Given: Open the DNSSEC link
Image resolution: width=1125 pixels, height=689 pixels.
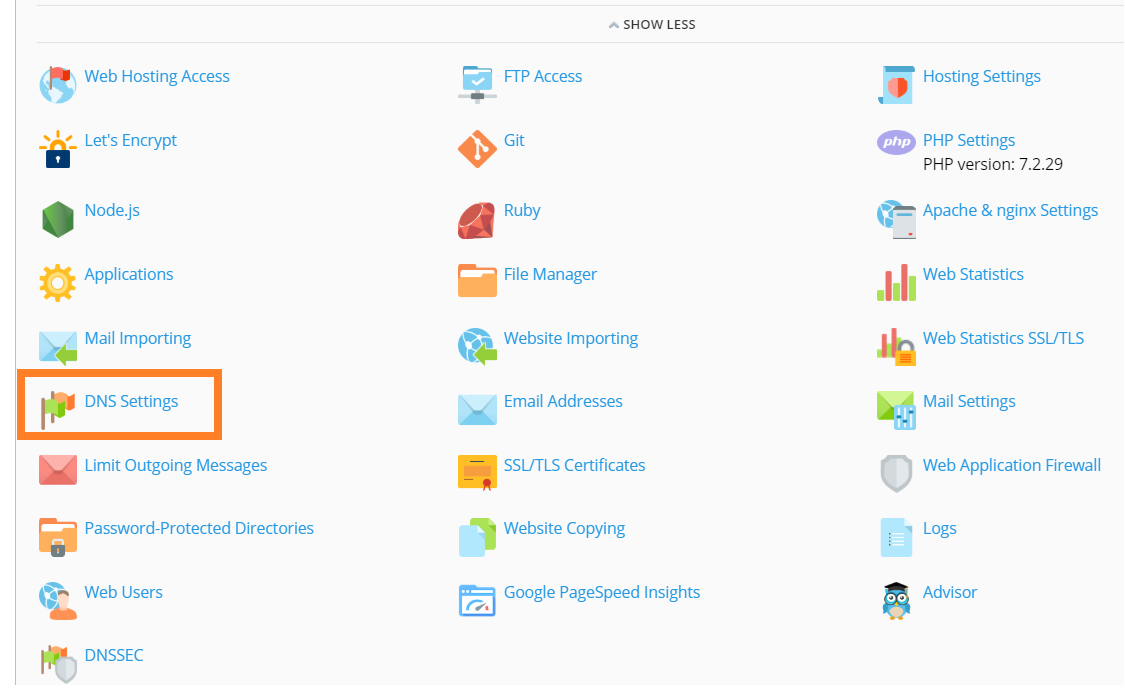Looking at the screenshot, I should click(113, 655).
